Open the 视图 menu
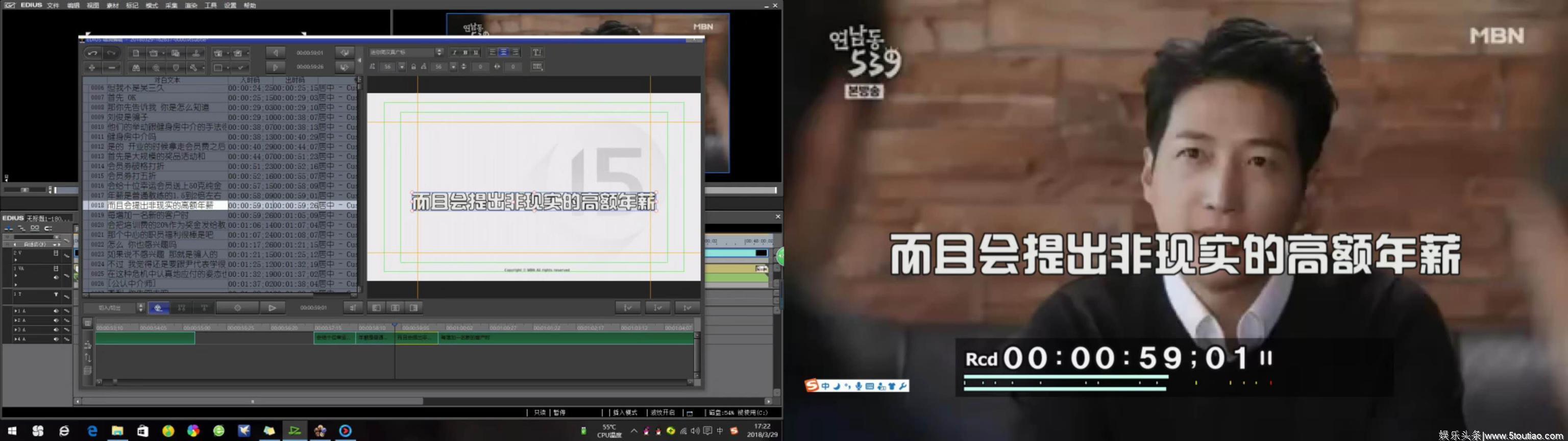 tap(92, 6)
